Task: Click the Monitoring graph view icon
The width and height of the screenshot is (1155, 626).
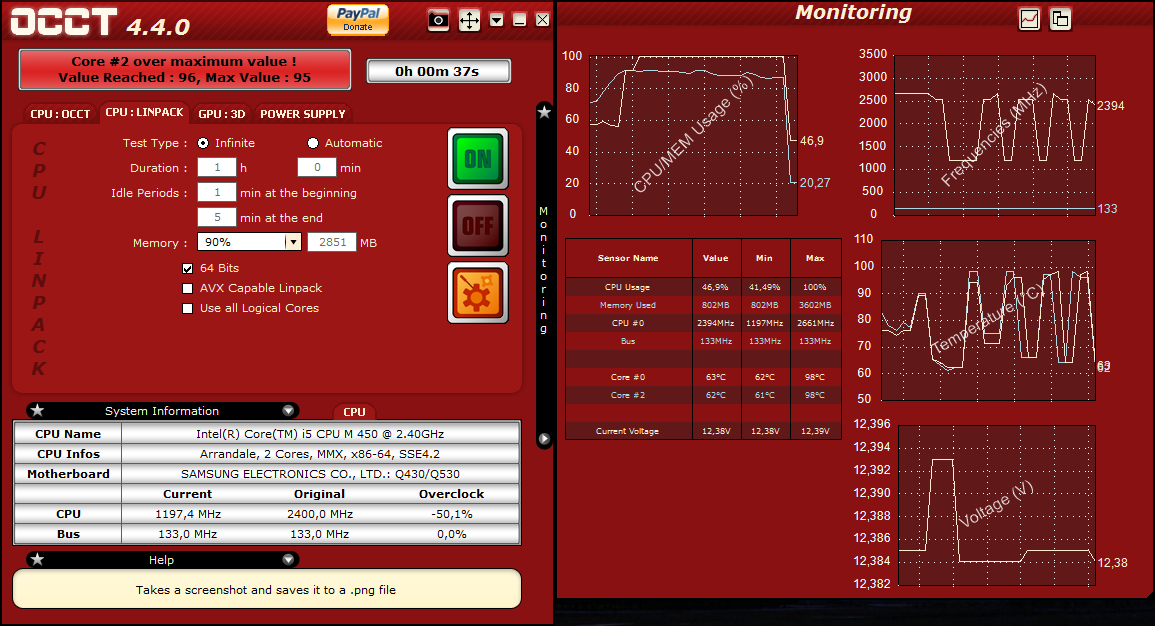Action: (x=1029, y=19)
